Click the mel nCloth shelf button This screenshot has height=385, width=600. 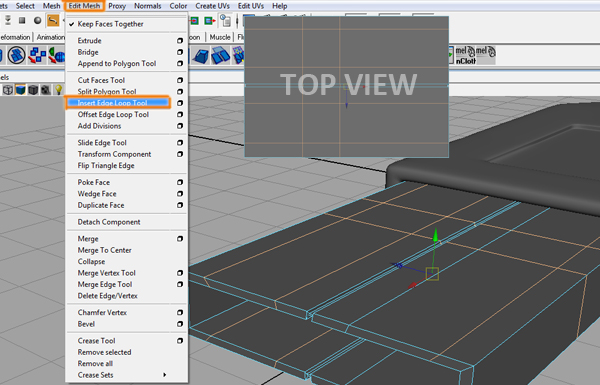(465, 55)
